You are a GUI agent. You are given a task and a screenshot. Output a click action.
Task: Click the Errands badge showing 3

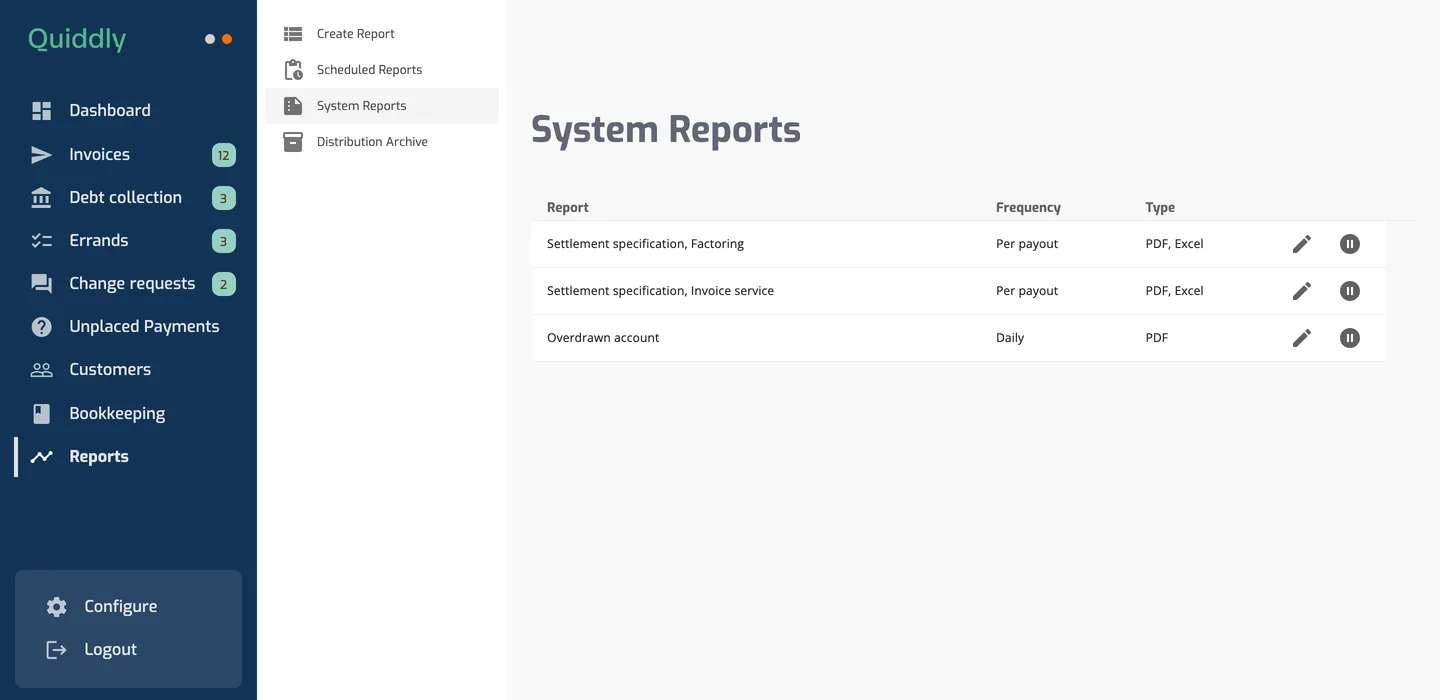coord(224,241)
